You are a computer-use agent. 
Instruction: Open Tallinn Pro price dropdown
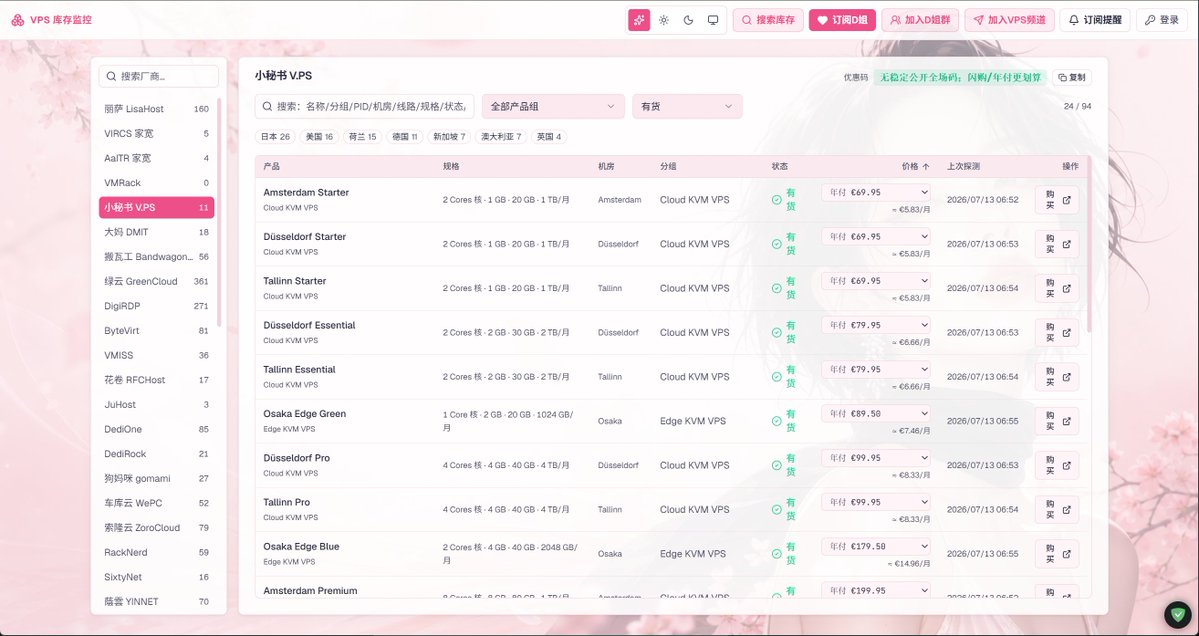876,502
